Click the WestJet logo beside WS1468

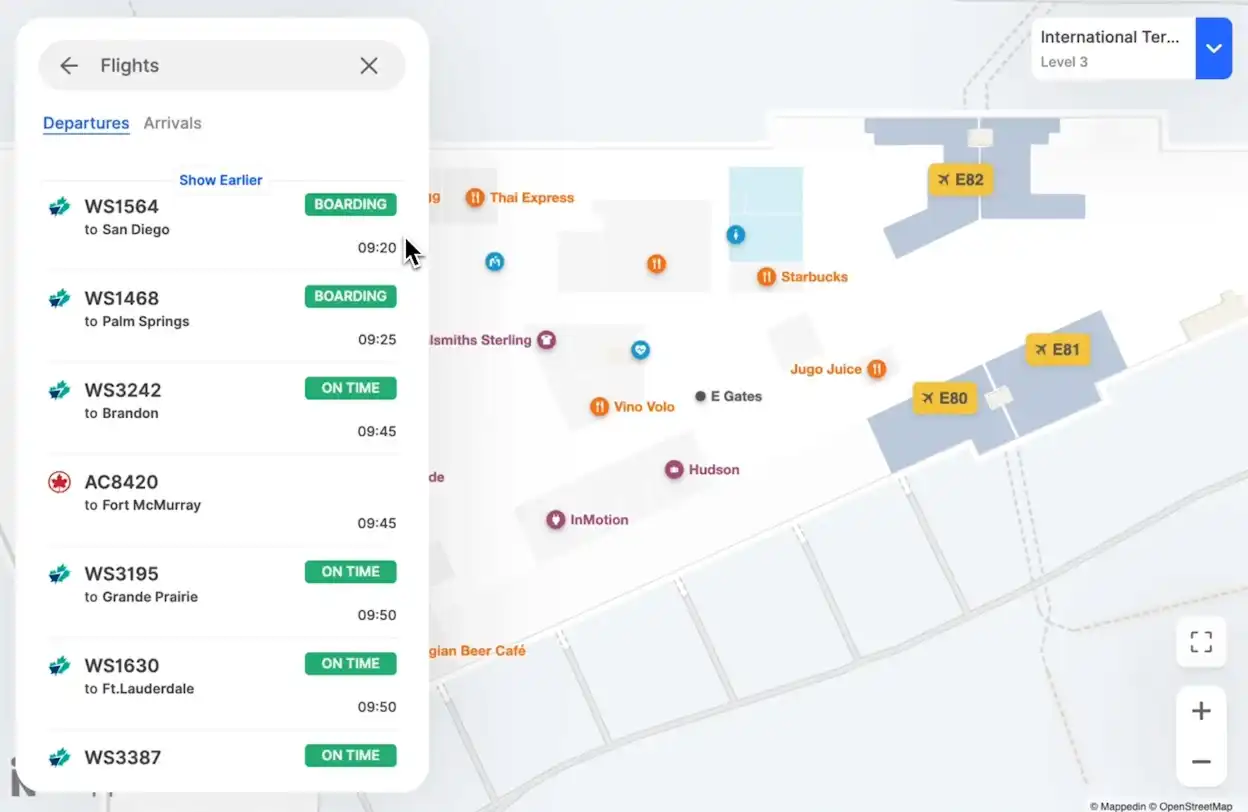60,299
